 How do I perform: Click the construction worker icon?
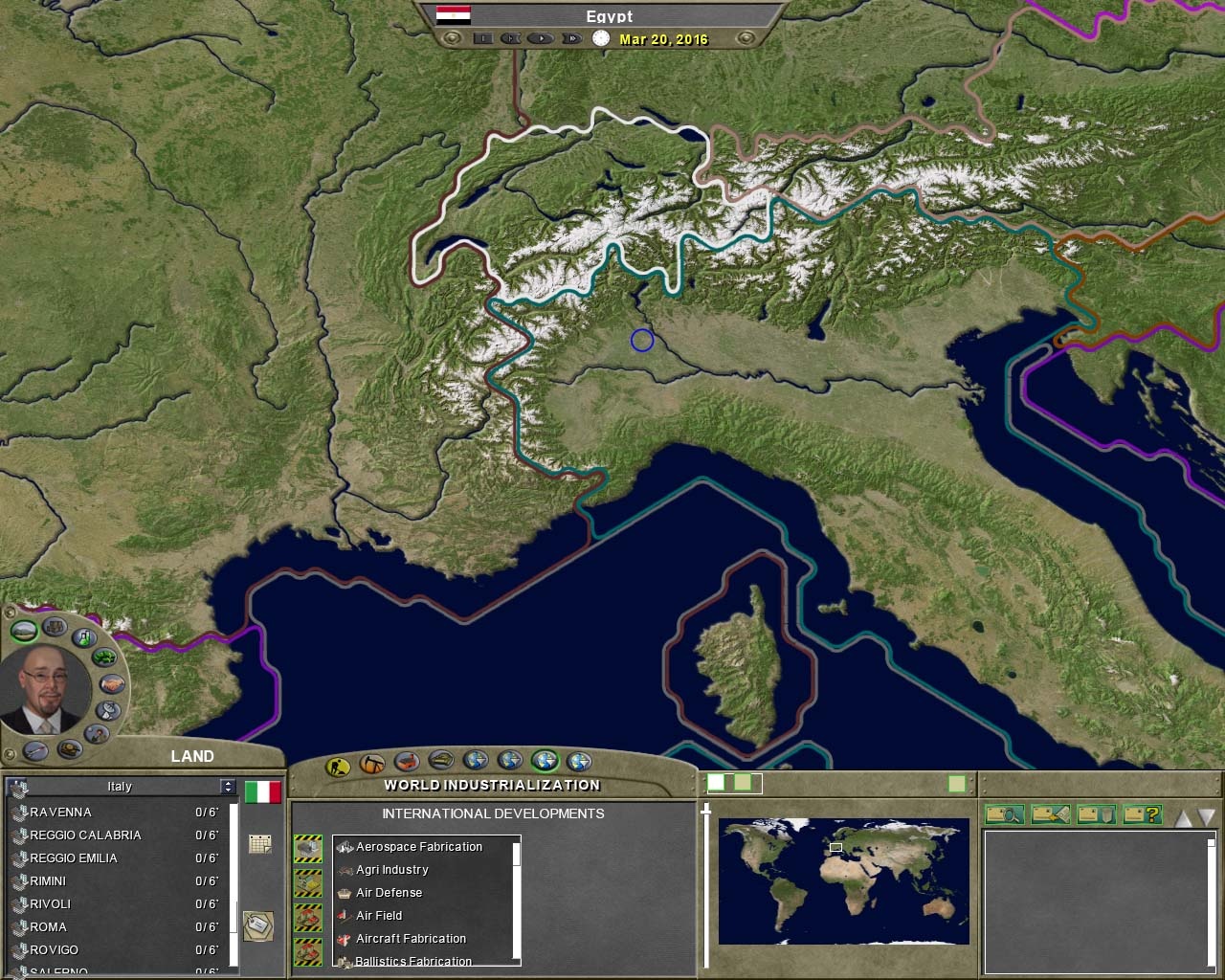coord(338,766)
